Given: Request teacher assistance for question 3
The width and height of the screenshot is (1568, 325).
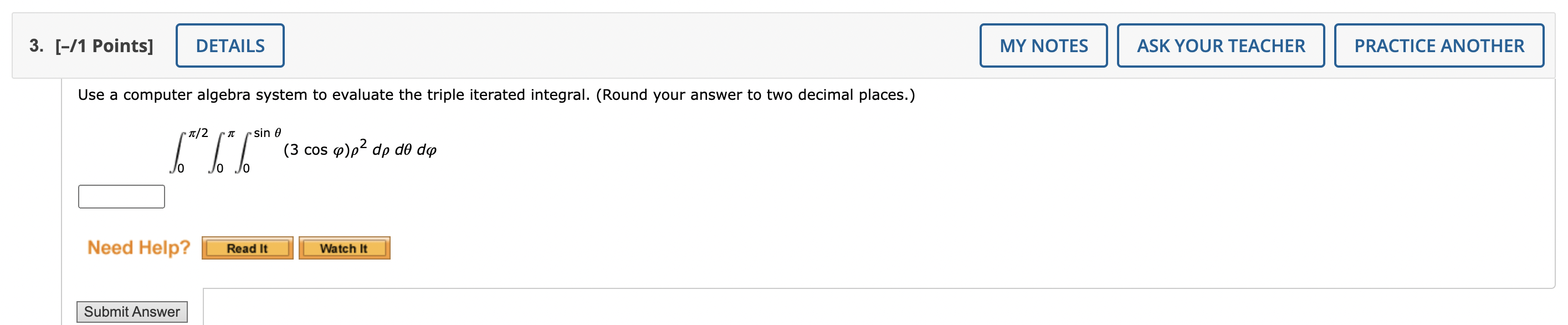Looking at the screenshot, I should 1220,44.
